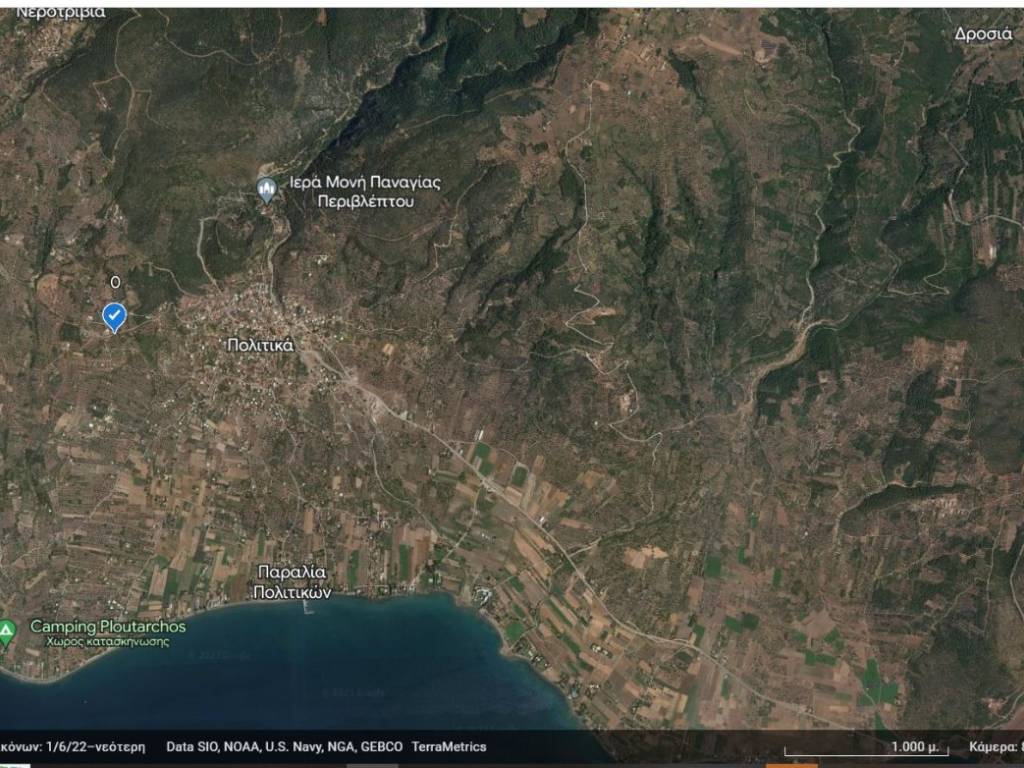Select the Παραλία Πολιτικών beach label
Image resolution: width=1024 pixels, height=768 pixels.
292,581
